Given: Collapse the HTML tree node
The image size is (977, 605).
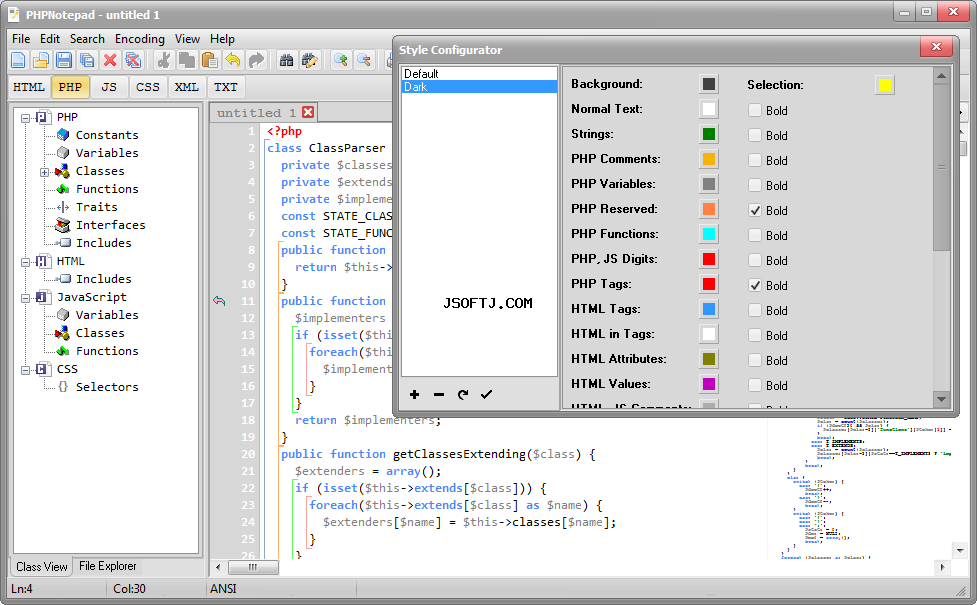Looking at the screenshot, I should pyautogui.click(x=26, y=262).
